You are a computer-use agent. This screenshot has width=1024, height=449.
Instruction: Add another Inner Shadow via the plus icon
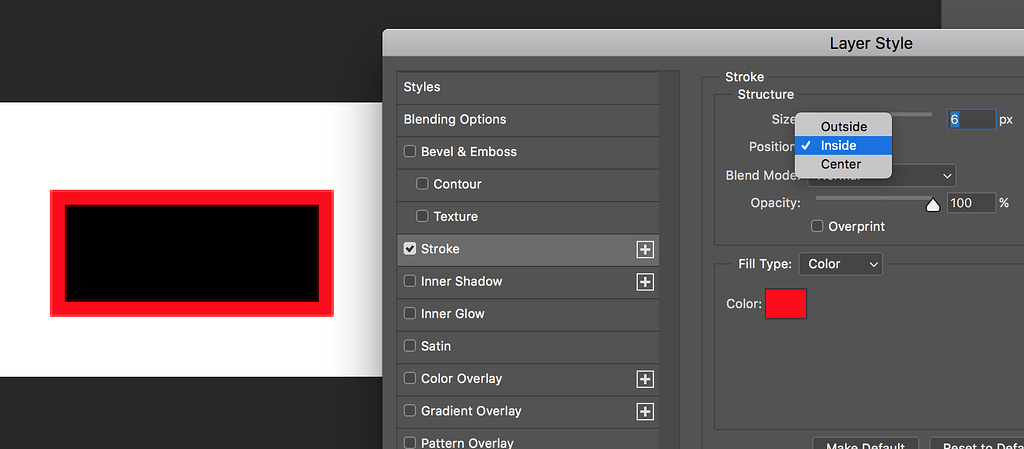pos(645,282)
